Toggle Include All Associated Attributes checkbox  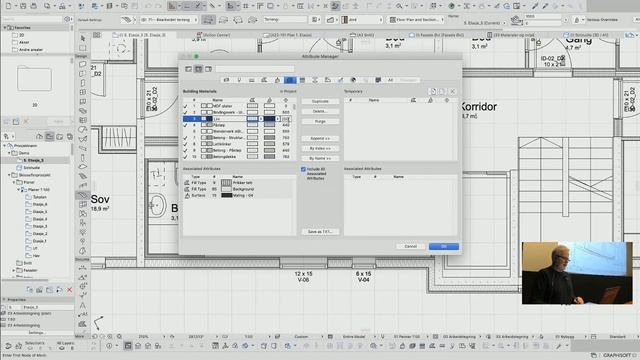(x=303, y=169)
